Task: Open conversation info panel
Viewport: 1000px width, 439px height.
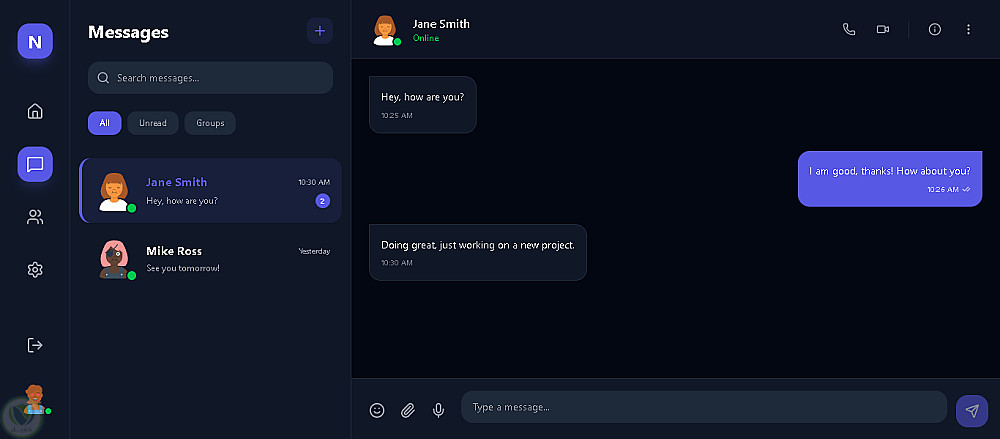Action: click(x=935, y=29)
